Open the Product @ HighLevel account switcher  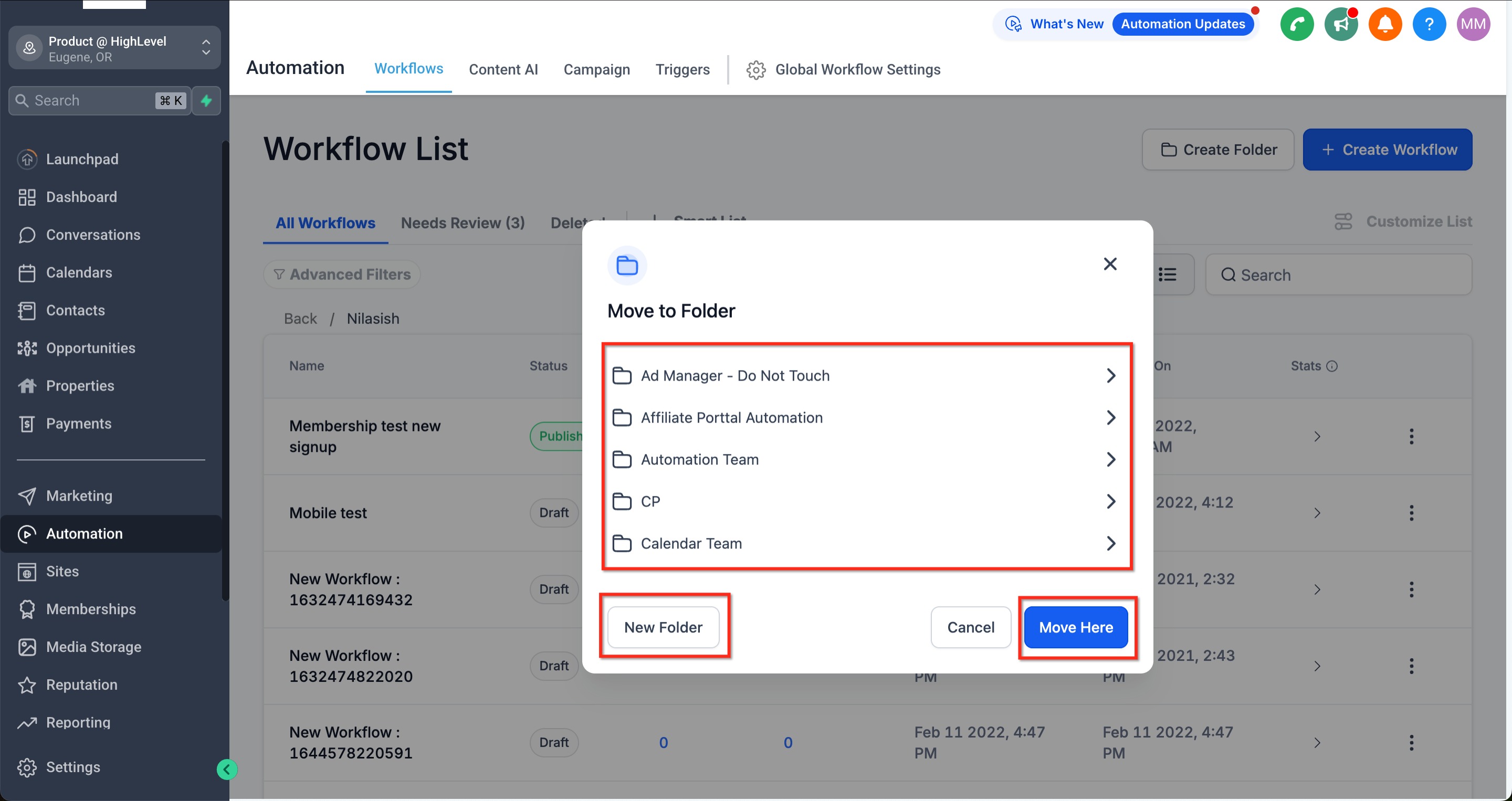click(x=114, y=48)
